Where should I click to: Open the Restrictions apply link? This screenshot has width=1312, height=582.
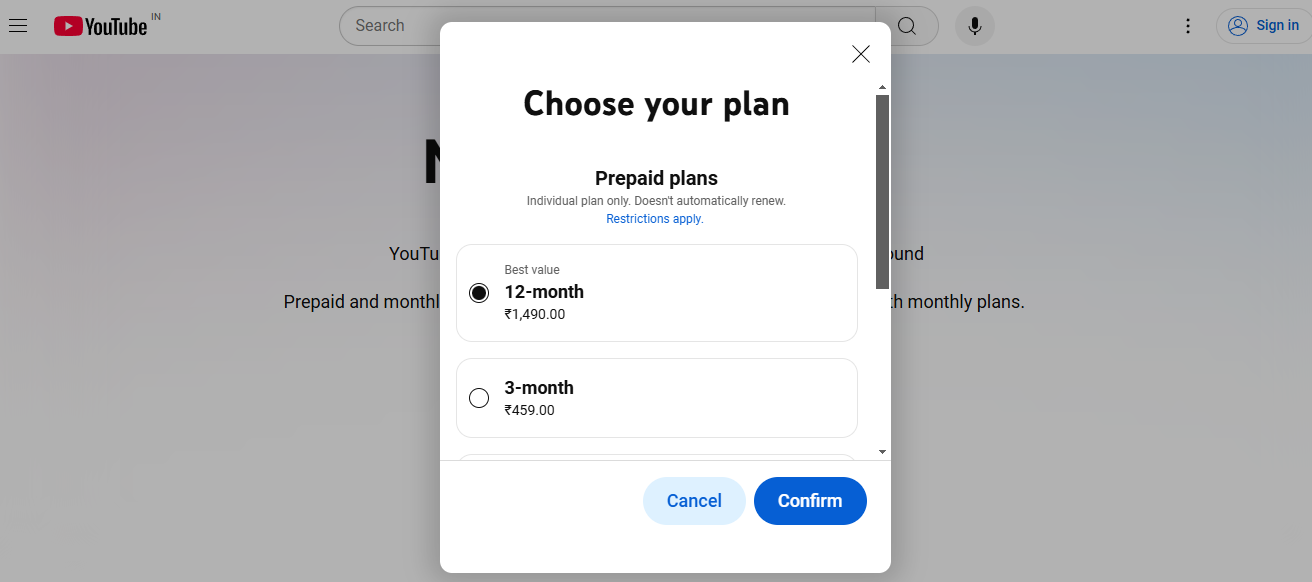coord(655,219)
